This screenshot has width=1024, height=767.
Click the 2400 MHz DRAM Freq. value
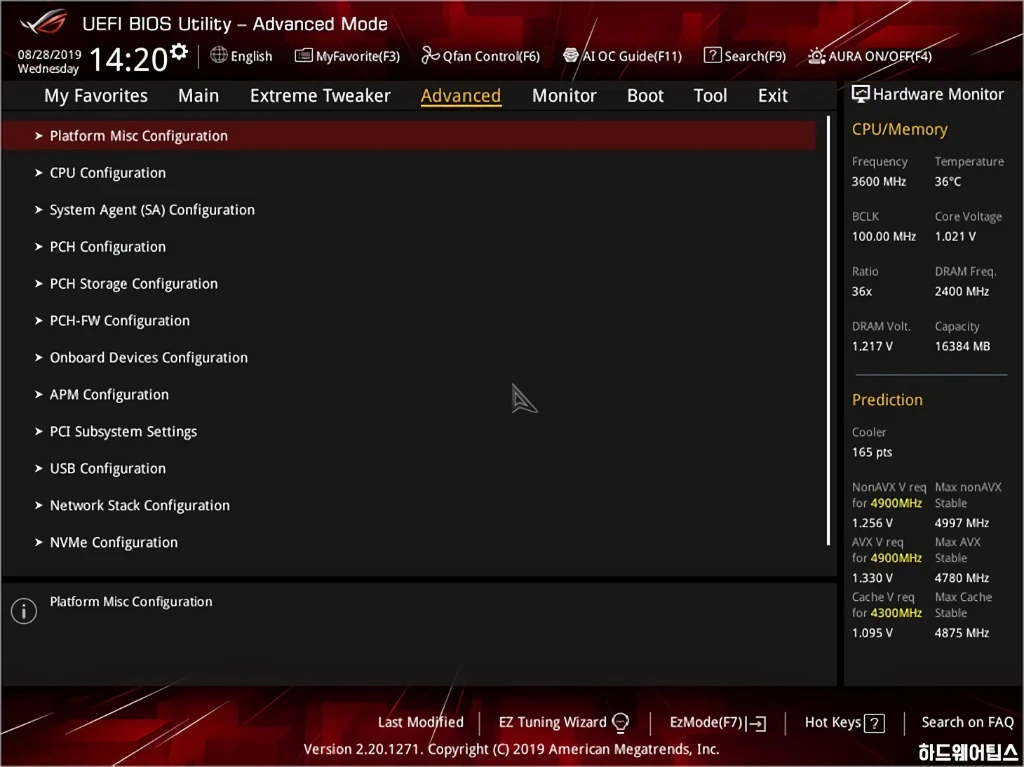(x=961, y=291)
